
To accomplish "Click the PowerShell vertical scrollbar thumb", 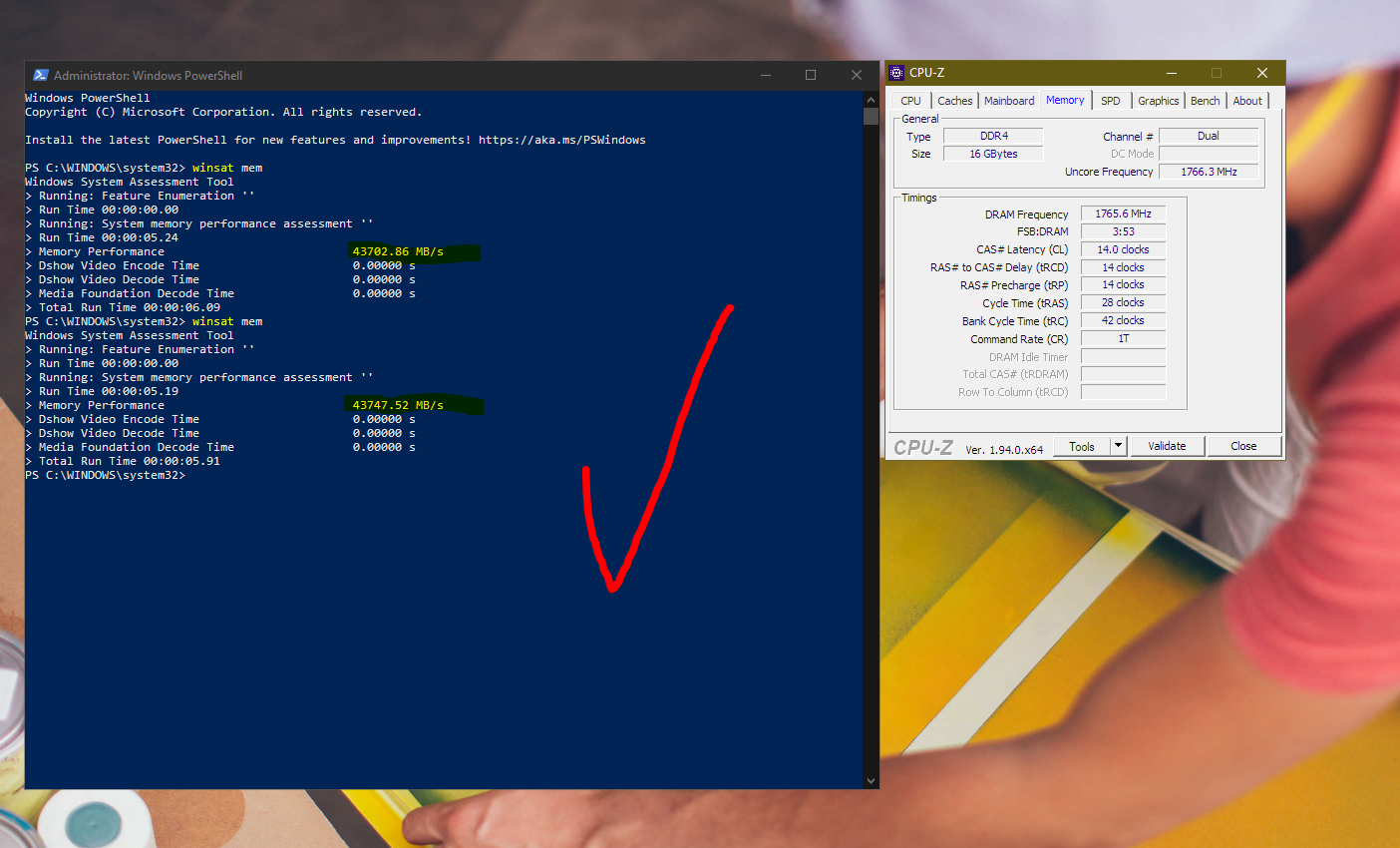I will coord(871,116).
